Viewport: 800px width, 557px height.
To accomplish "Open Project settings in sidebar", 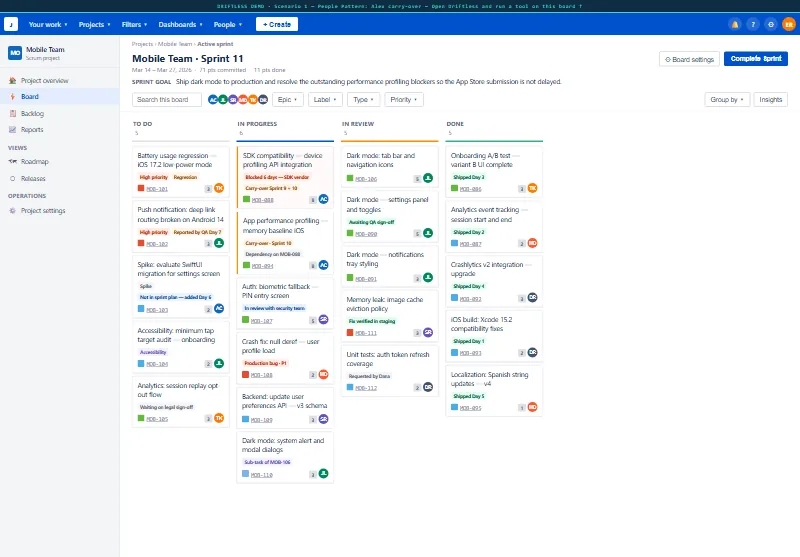I will tap(60, 211).
